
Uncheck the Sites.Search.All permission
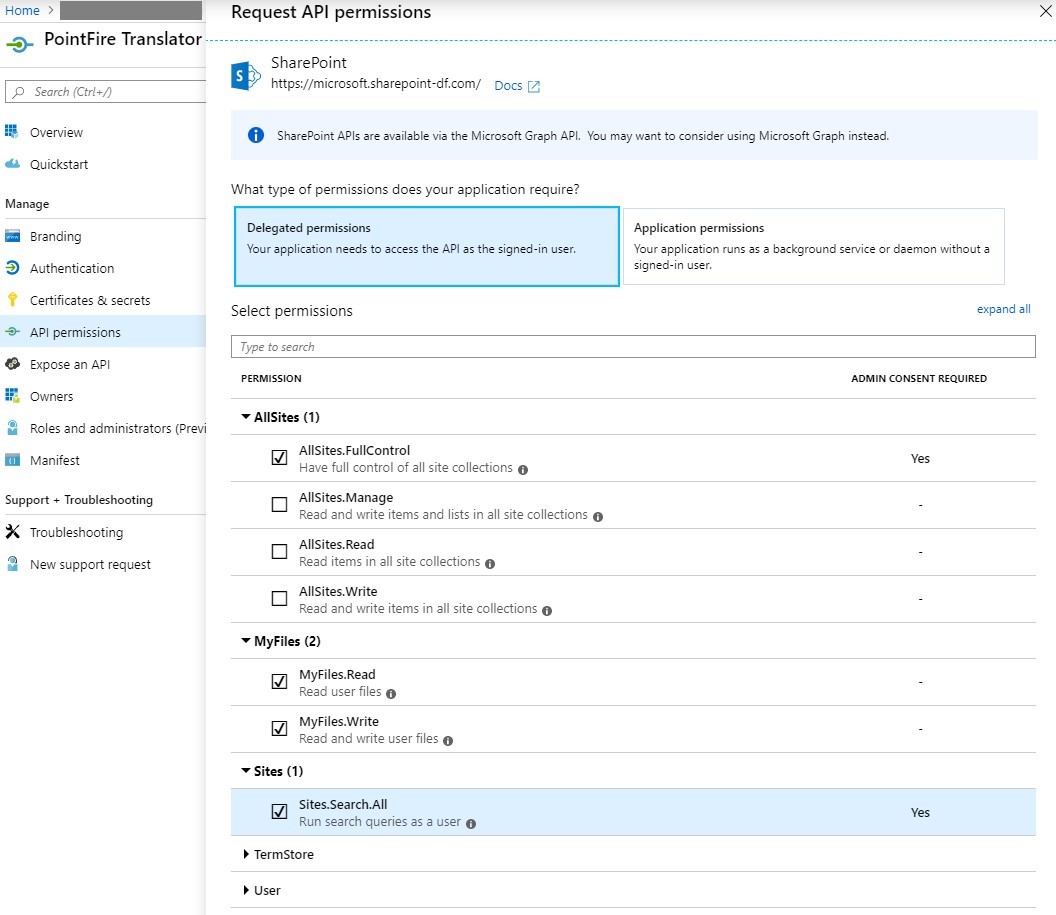(x=279, y=811)
